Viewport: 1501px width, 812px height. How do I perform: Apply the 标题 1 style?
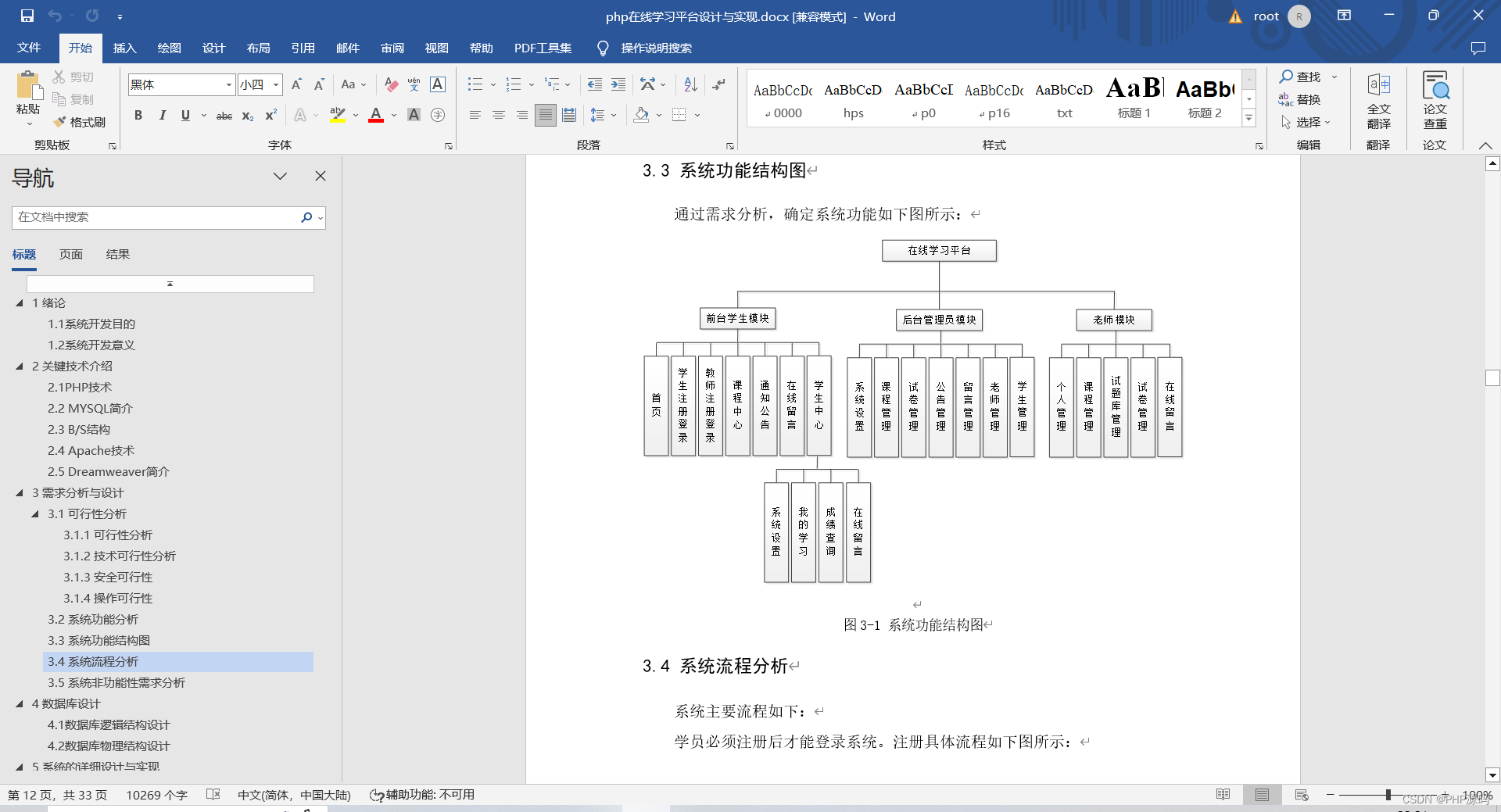(1134, 98)
